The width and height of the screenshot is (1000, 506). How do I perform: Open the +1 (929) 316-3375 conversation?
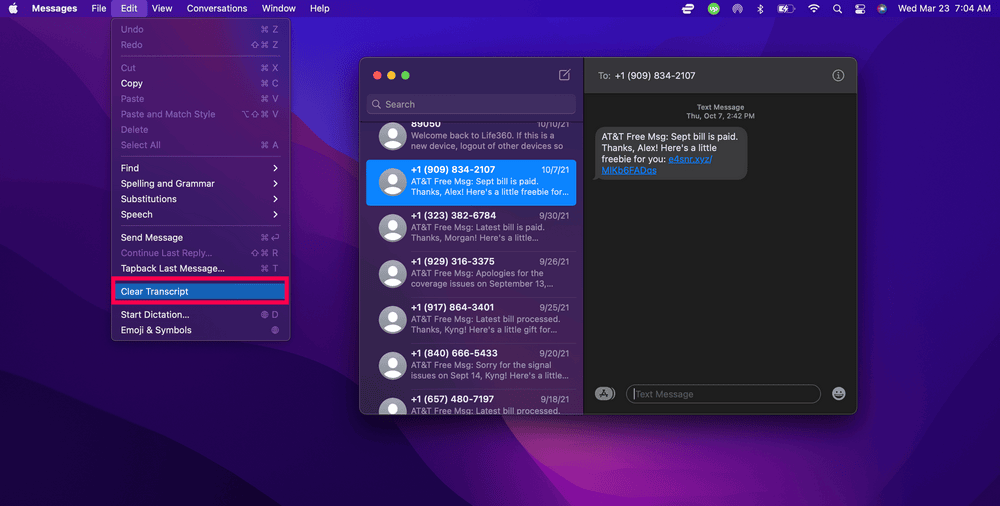click(x=471, y=274)
